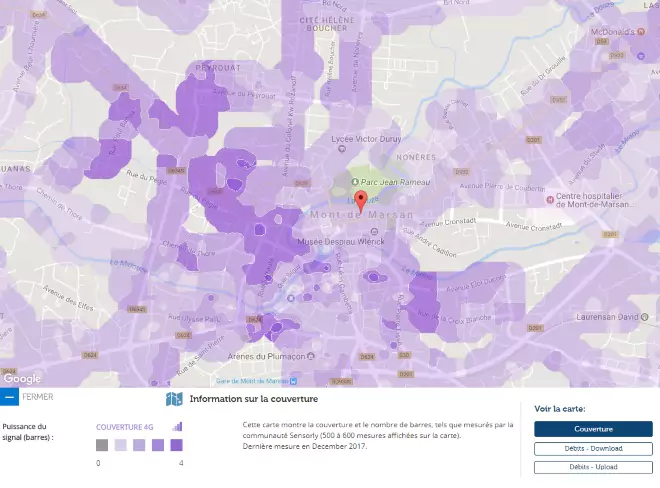The image size is (660, 488).
Task: Open the Google logo link on map
Action: point(21,378)
